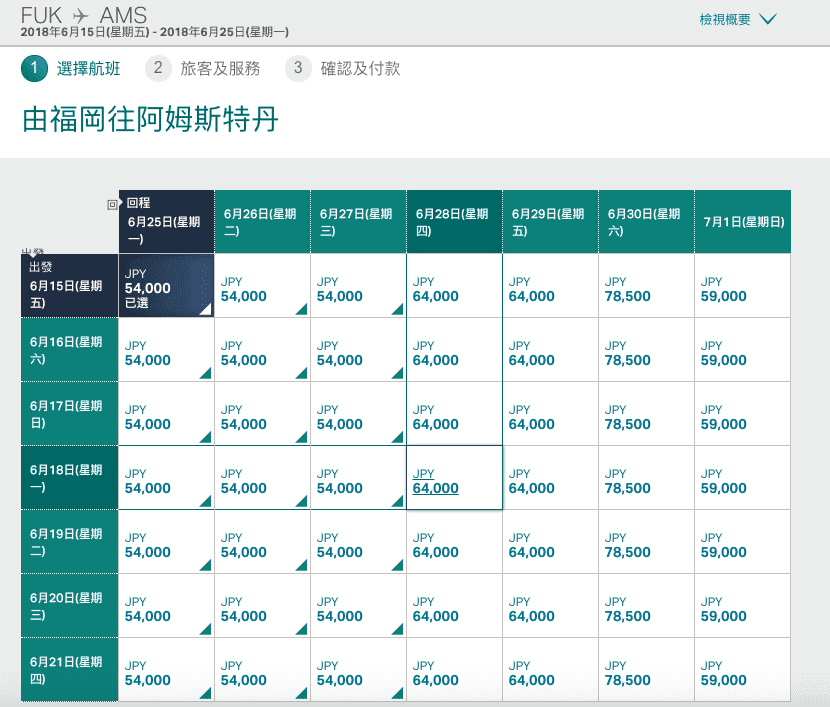
Task: Choose 6月17日 depart, 7月1日 return fare
Action: [743, 414]
